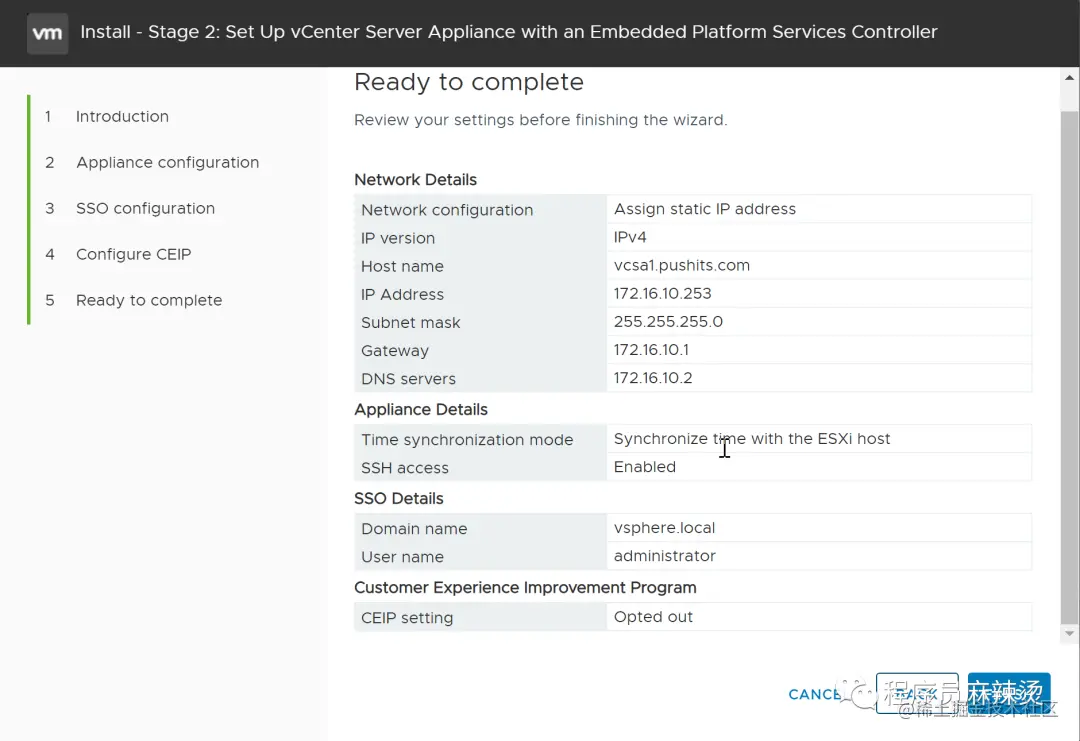This screenshot has width=1080, height=741.
Task: Open the Appliance configuration step
Action: tap(167, 163)
